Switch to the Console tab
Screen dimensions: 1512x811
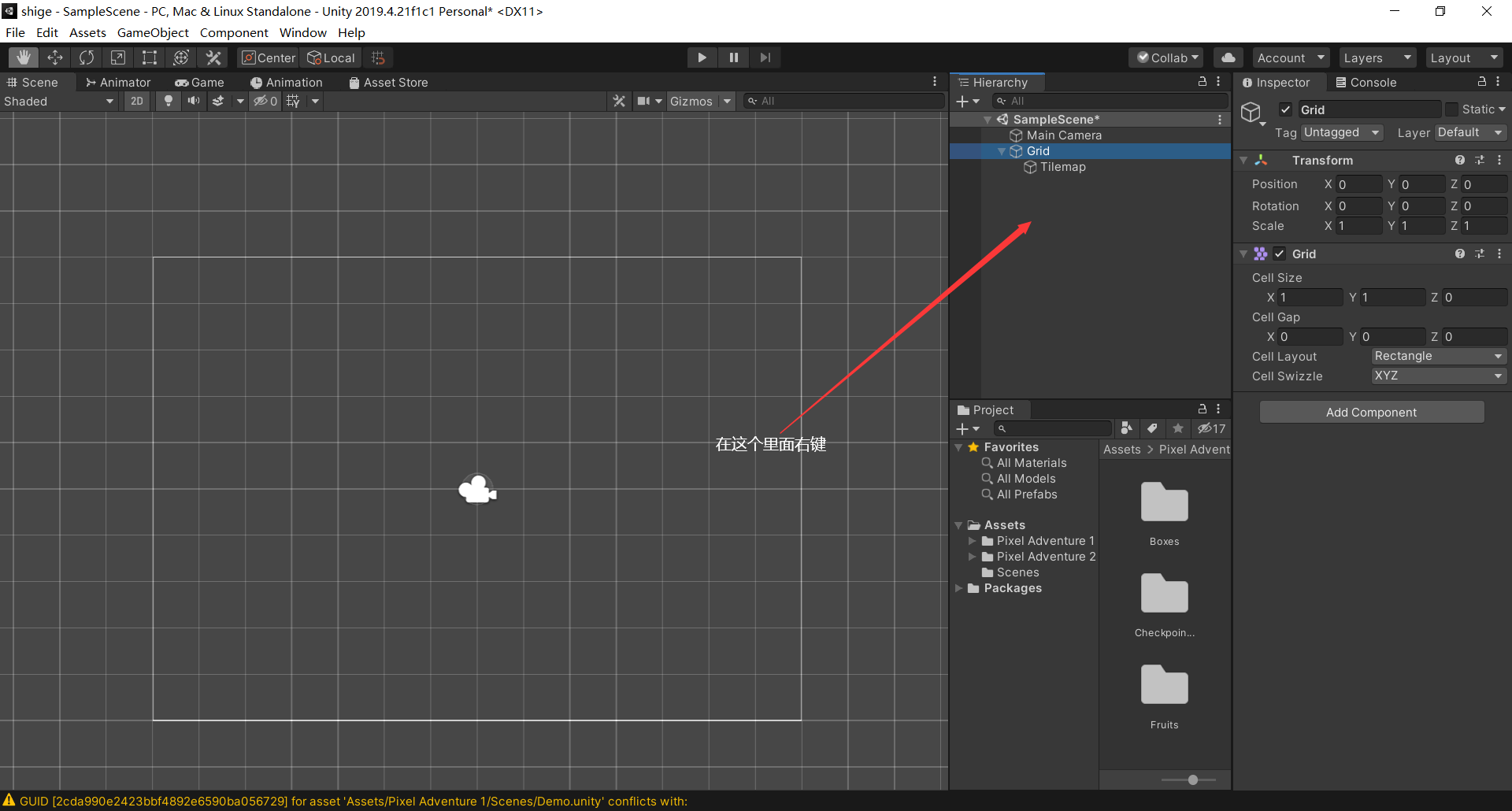click(1366, 82)
